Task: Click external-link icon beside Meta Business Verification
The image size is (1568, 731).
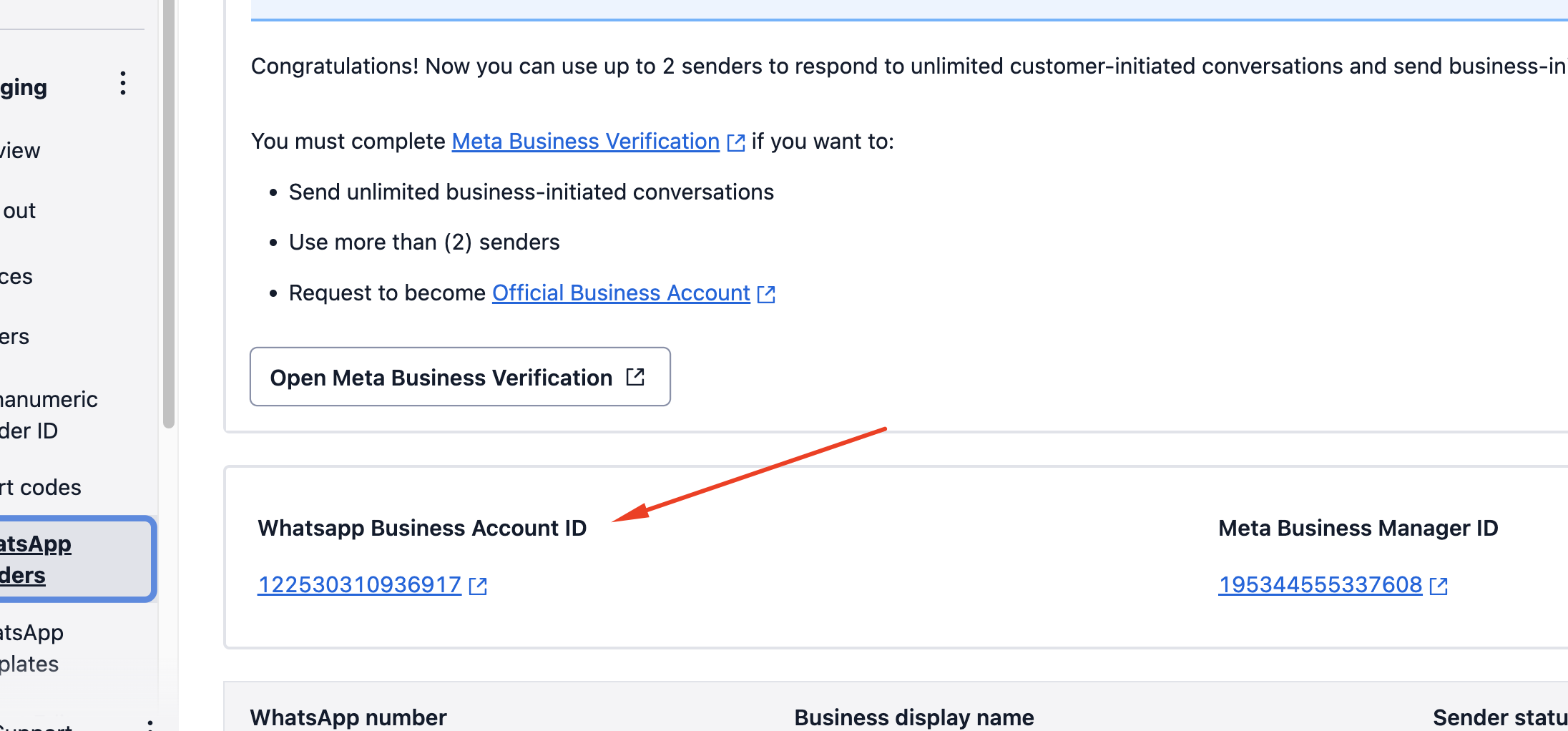Action: click(x=736, y=142)
